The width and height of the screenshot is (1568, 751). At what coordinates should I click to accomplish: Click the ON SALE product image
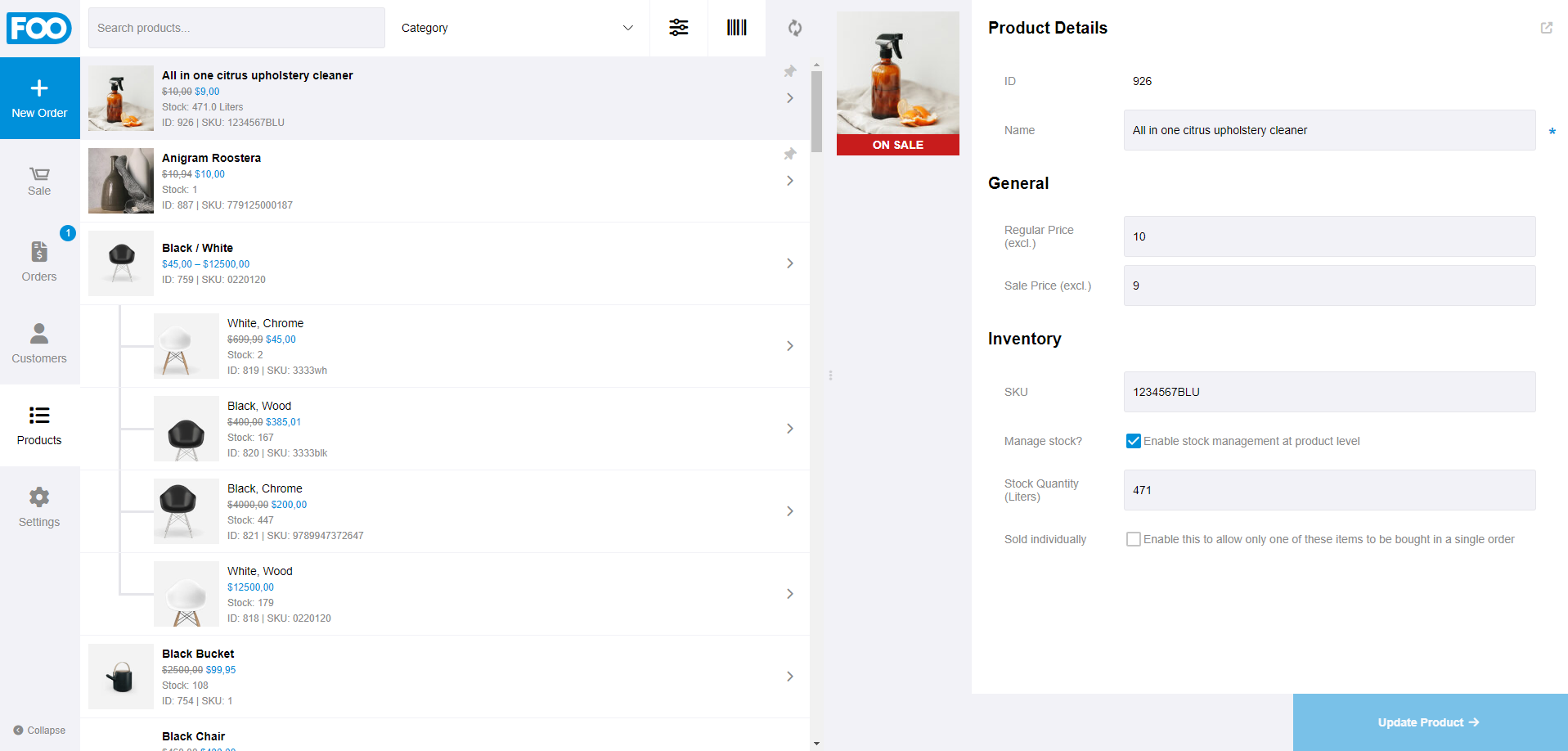(x=898, y=83)
